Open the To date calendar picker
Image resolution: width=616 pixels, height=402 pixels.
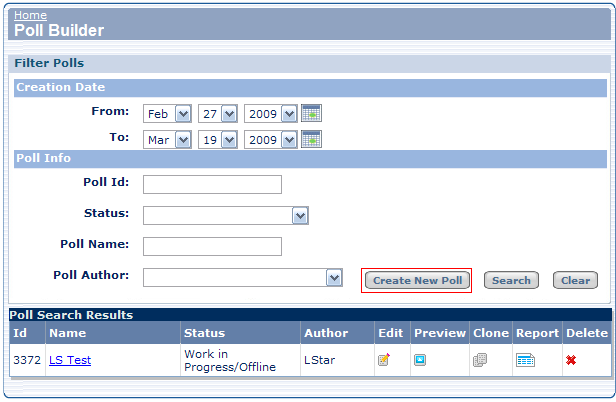311,139
